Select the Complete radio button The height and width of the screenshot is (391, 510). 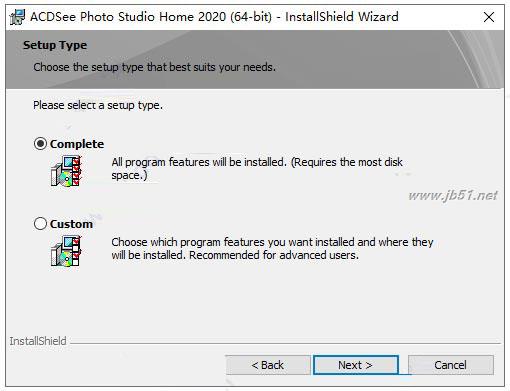[x=40, y=144]
